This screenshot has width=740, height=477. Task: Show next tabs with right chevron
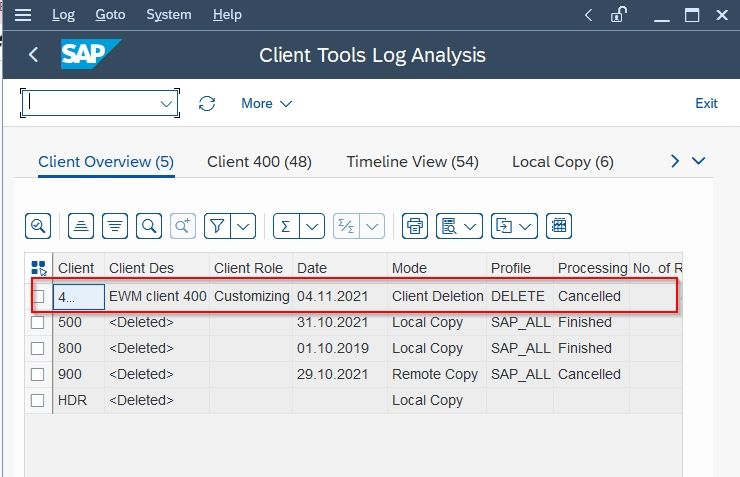675,161
